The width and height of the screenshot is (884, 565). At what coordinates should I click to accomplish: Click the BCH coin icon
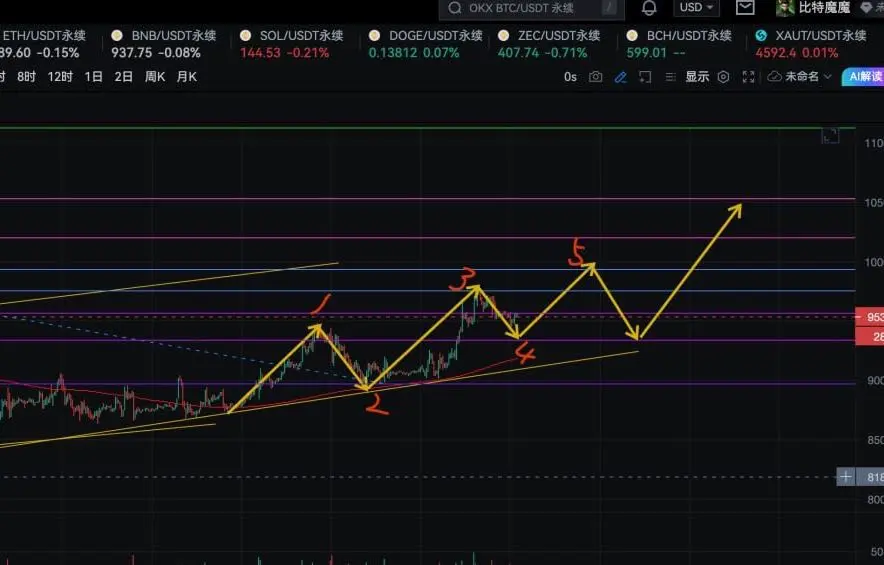click(x=632, y=36)
